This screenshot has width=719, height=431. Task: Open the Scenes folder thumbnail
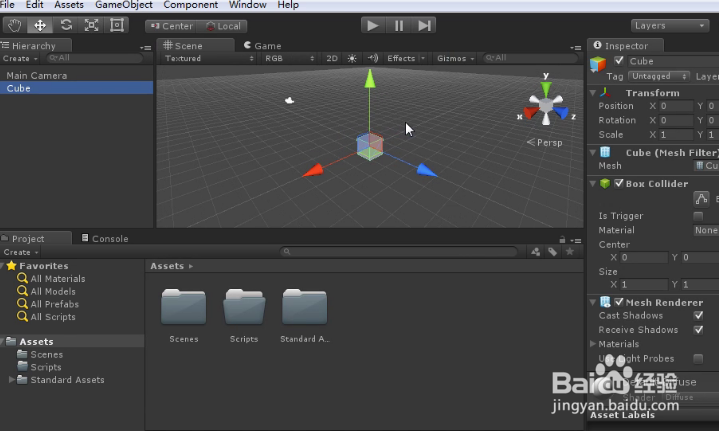point(183,307)
